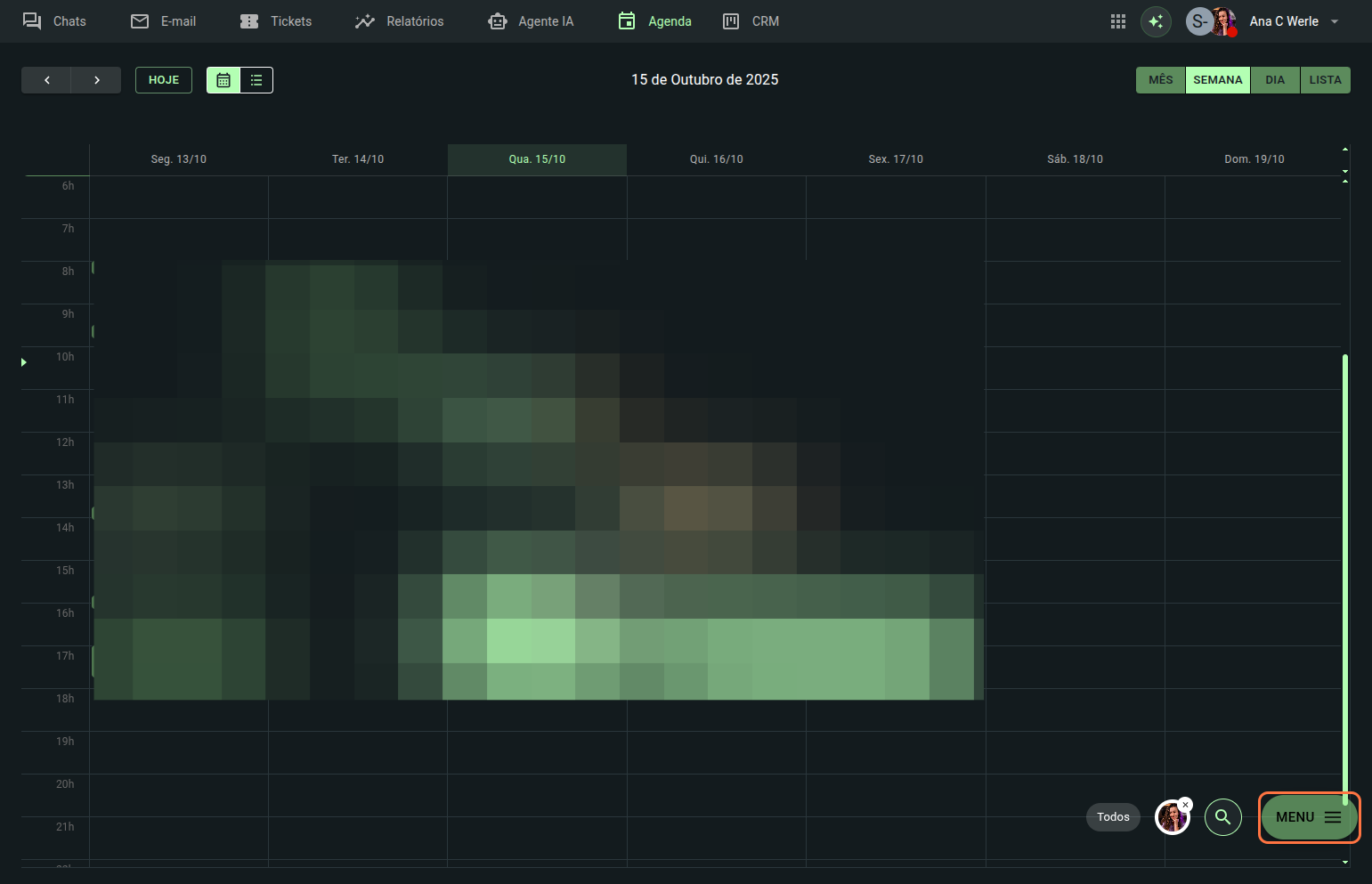Open the Chats section

click(54, 21)
